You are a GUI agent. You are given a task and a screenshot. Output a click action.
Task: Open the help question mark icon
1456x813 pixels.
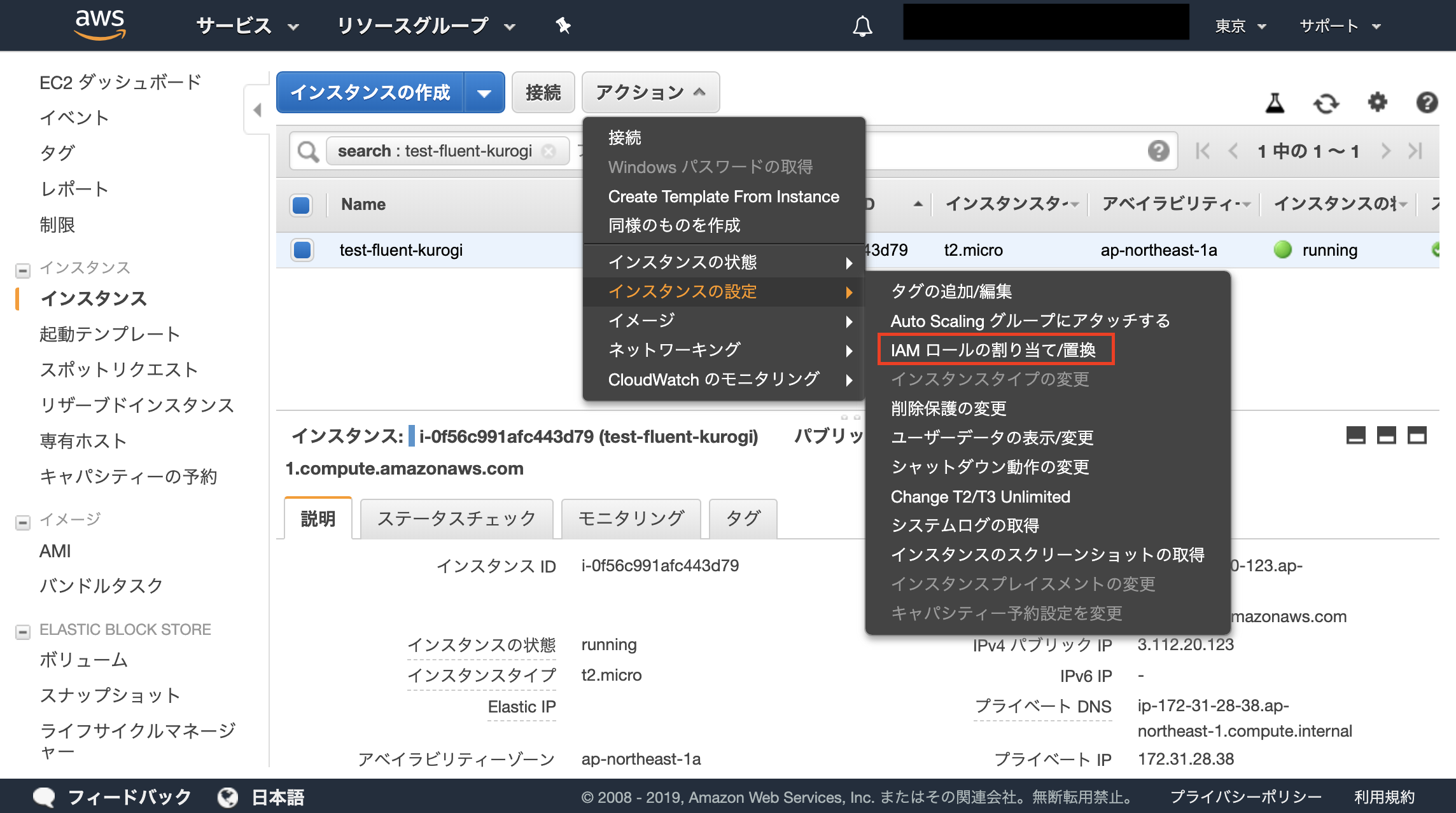point(1427,103)
